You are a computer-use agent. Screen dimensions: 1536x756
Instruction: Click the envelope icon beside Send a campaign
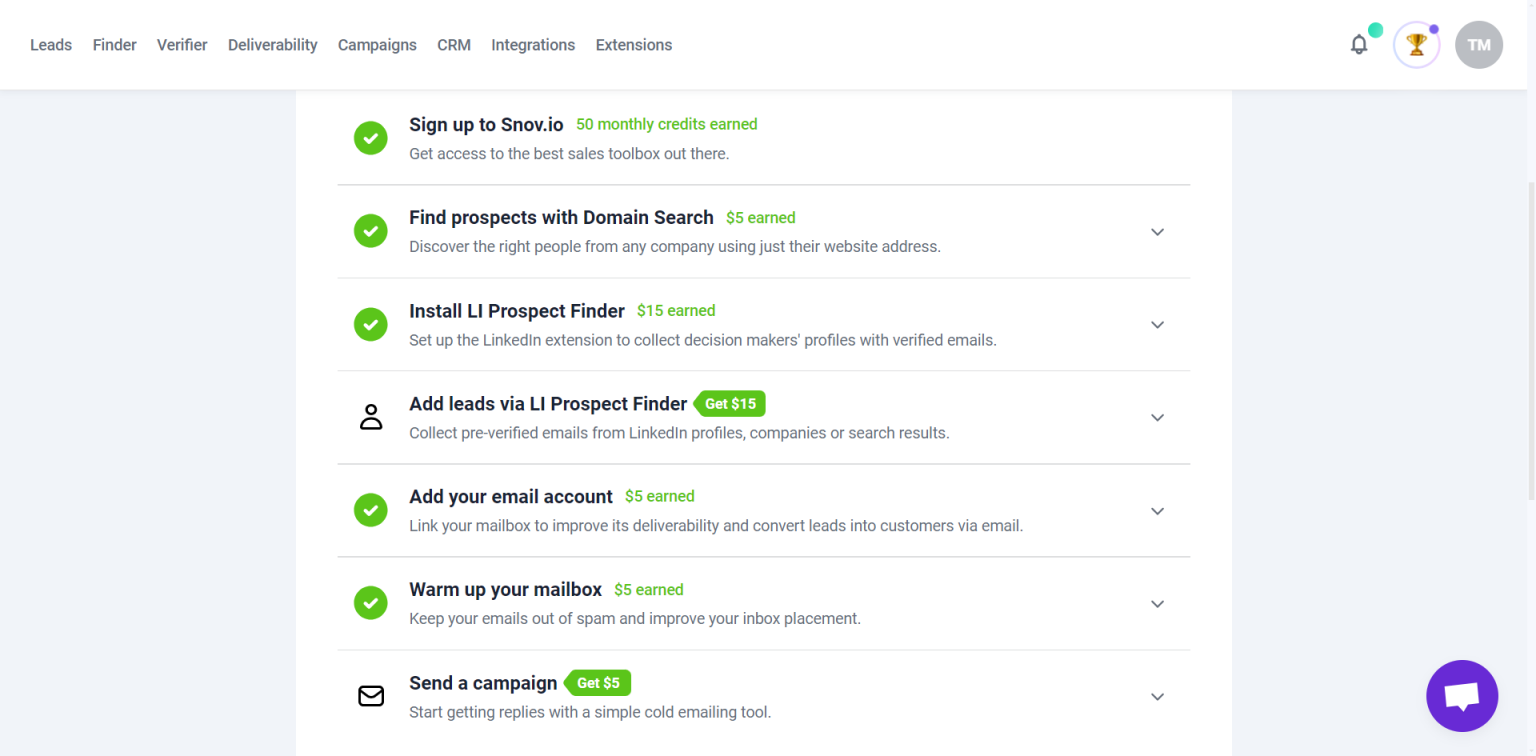(371, 696)
